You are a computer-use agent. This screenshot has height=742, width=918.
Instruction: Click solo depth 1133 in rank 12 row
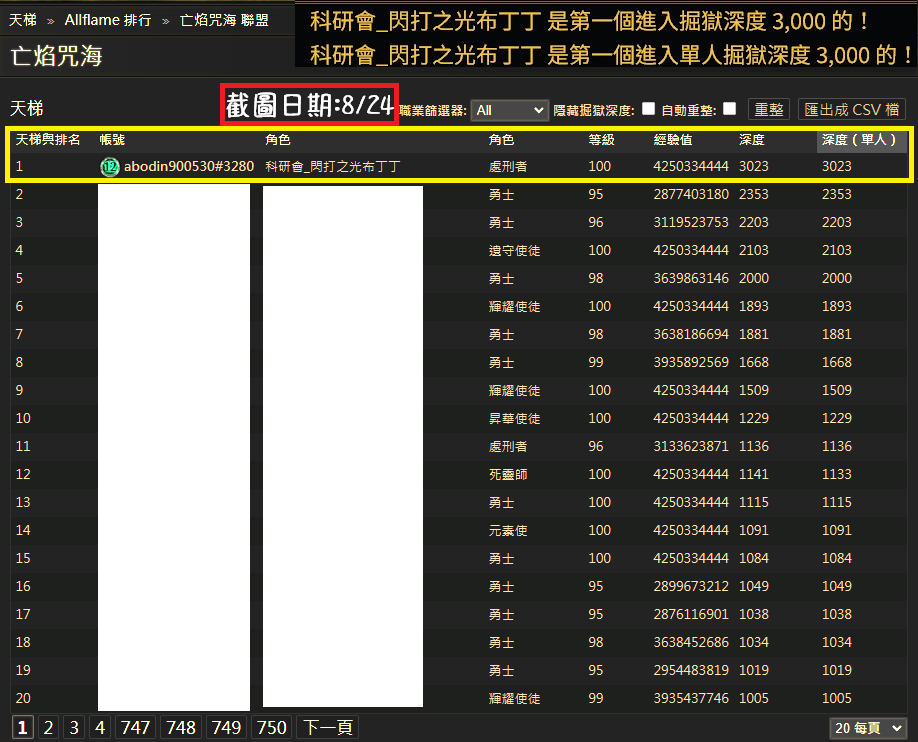pyautogui.click(x=837, y=474)
